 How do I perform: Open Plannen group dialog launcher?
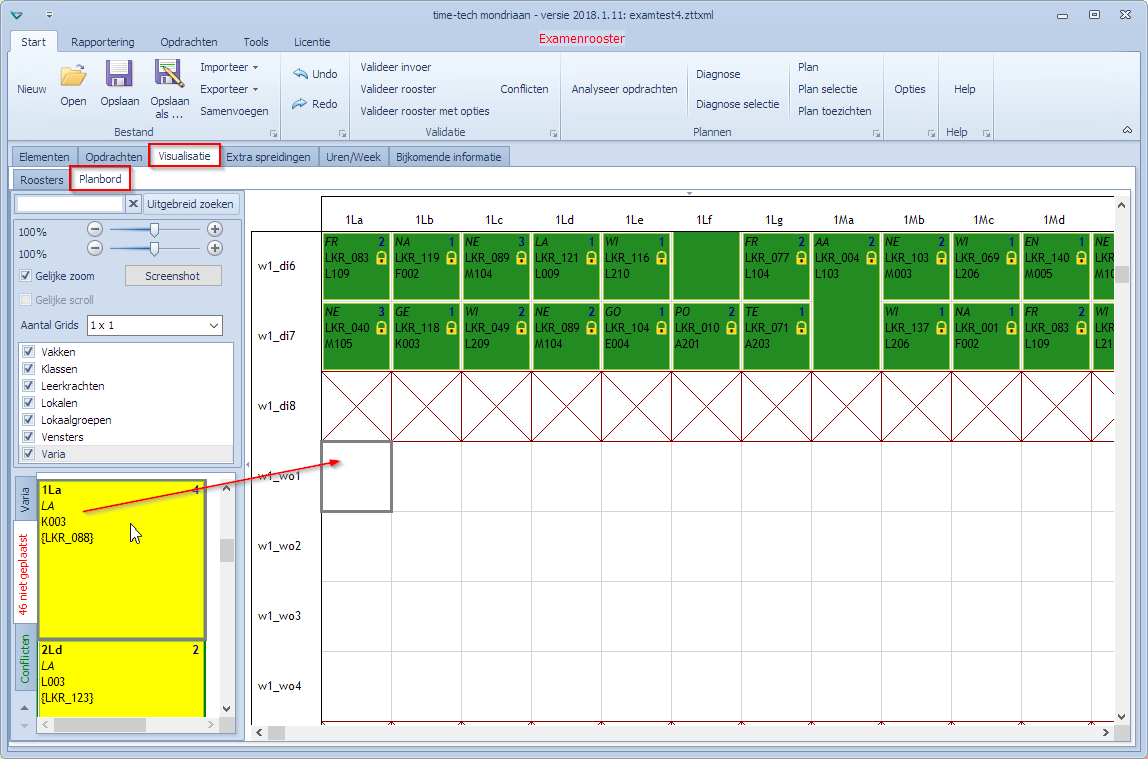click(x=876, y=133)
